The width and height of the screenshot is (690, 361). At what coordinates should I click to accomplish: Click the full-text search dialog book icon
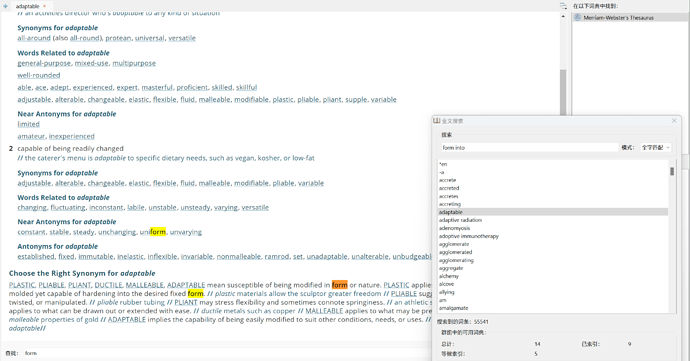pyautogui.click(x=437, y=121)
